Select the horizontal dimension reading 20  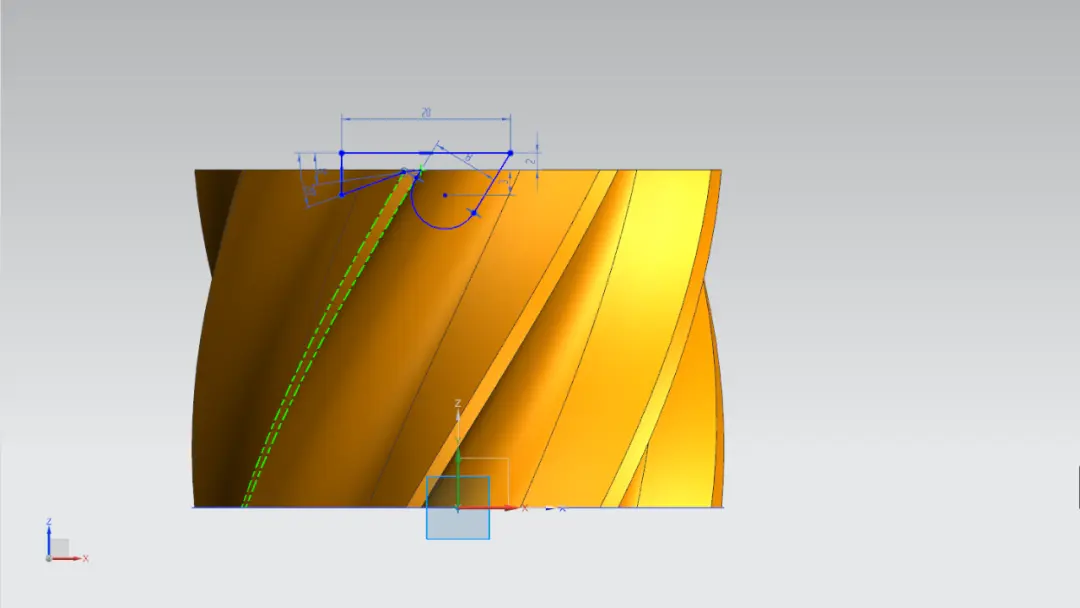click(x=426, y=113)
